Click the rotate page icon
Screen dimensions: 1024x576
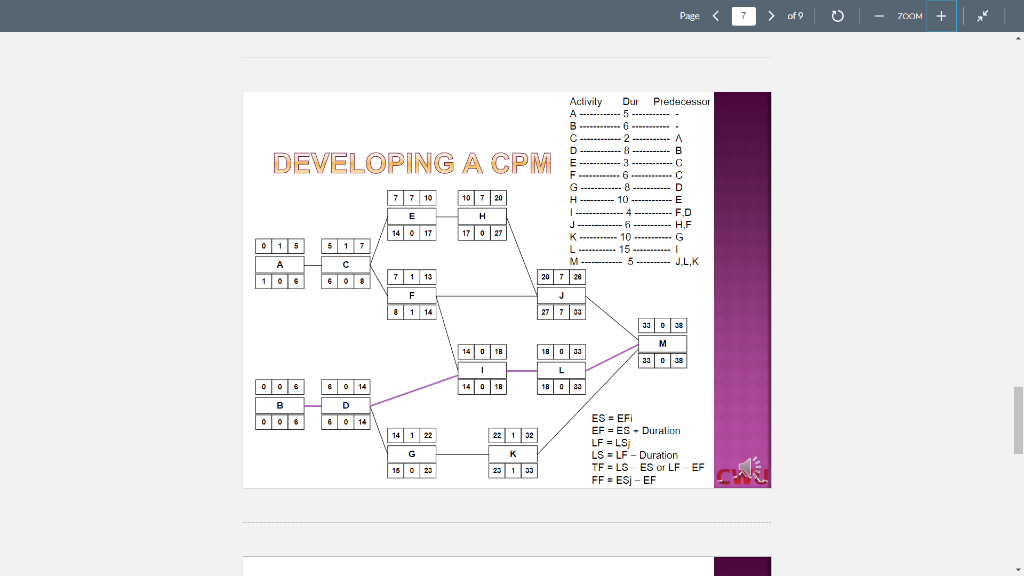(837, 15)
